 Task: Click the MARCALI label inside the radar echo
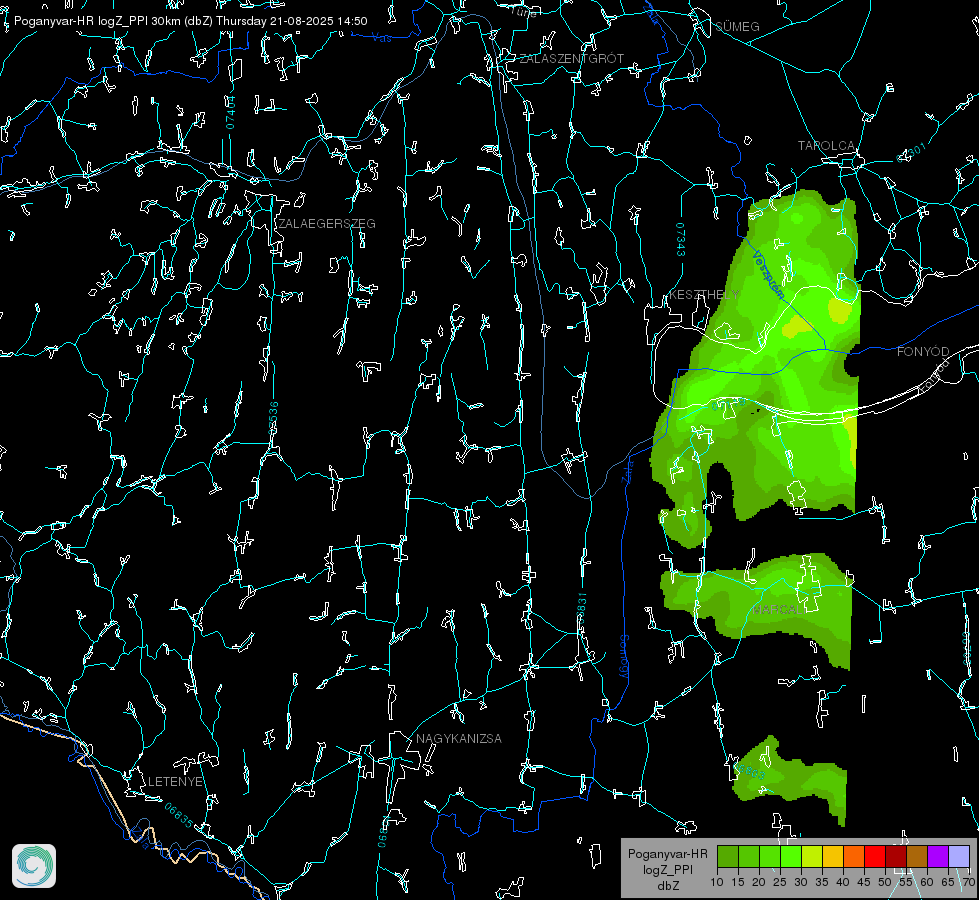coord(778,610)
